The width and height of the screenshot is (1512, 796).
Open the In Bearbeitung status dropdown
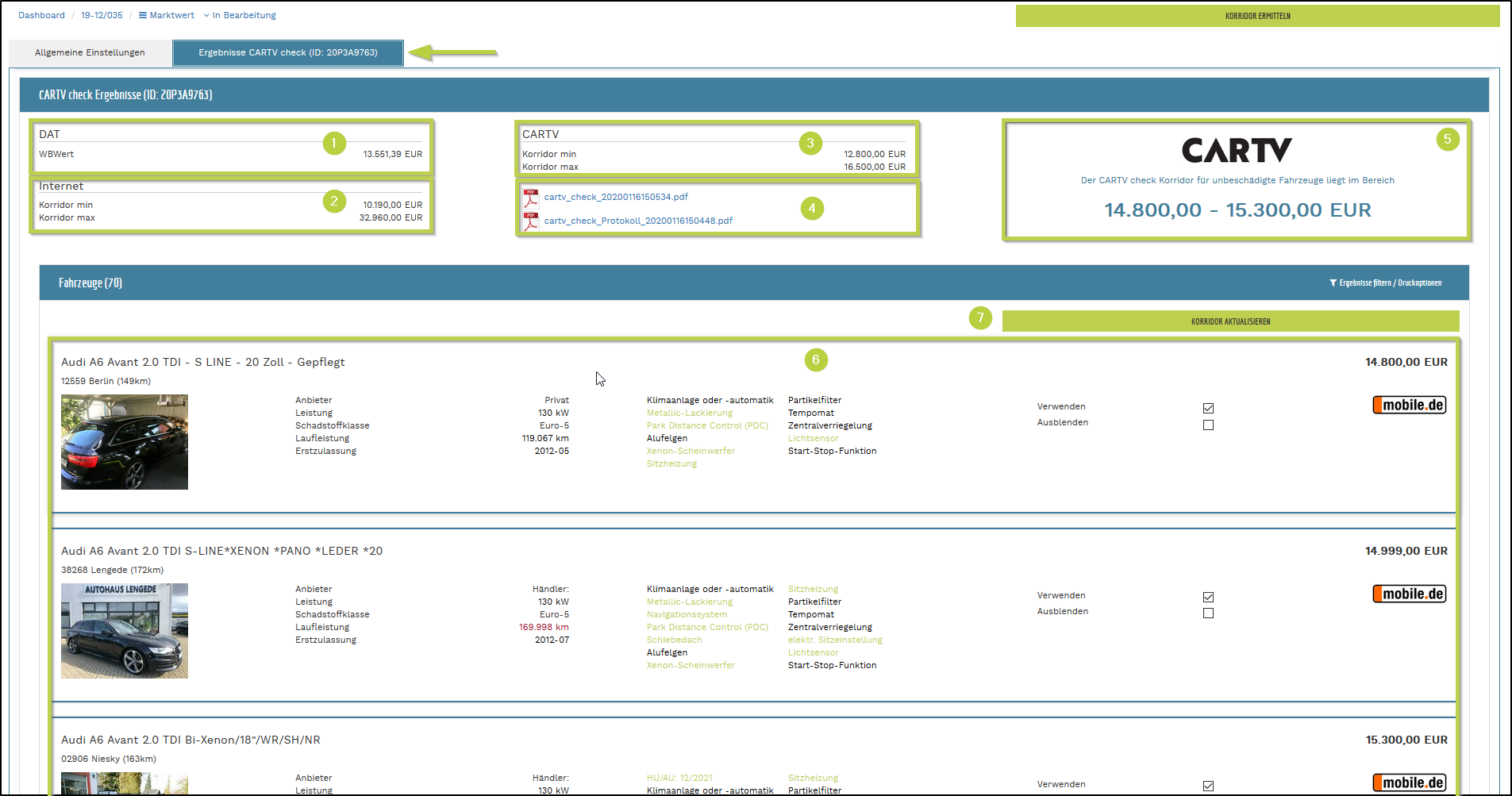coord(240,15)
